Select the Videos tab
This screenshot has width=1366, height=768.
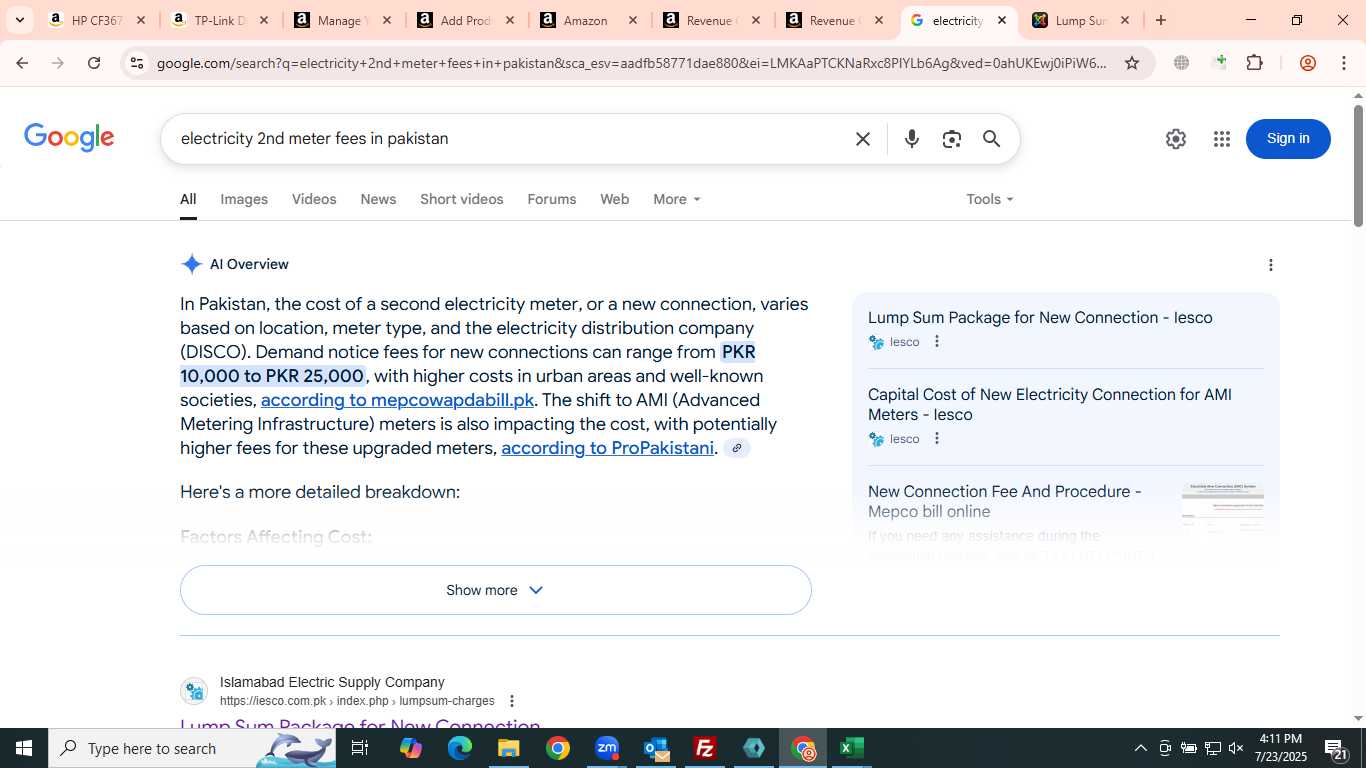coord(314,199)
